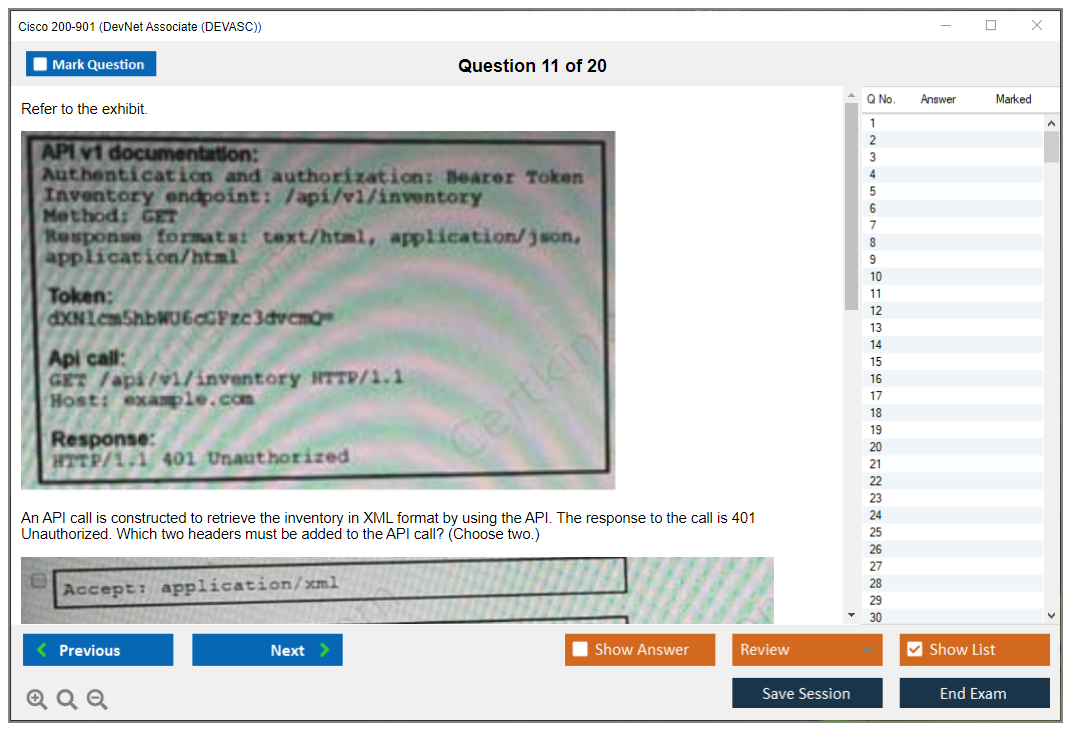Click the reset zoom magnifier icon
This screenshot has height=735, width=1075.
[67, 700]
